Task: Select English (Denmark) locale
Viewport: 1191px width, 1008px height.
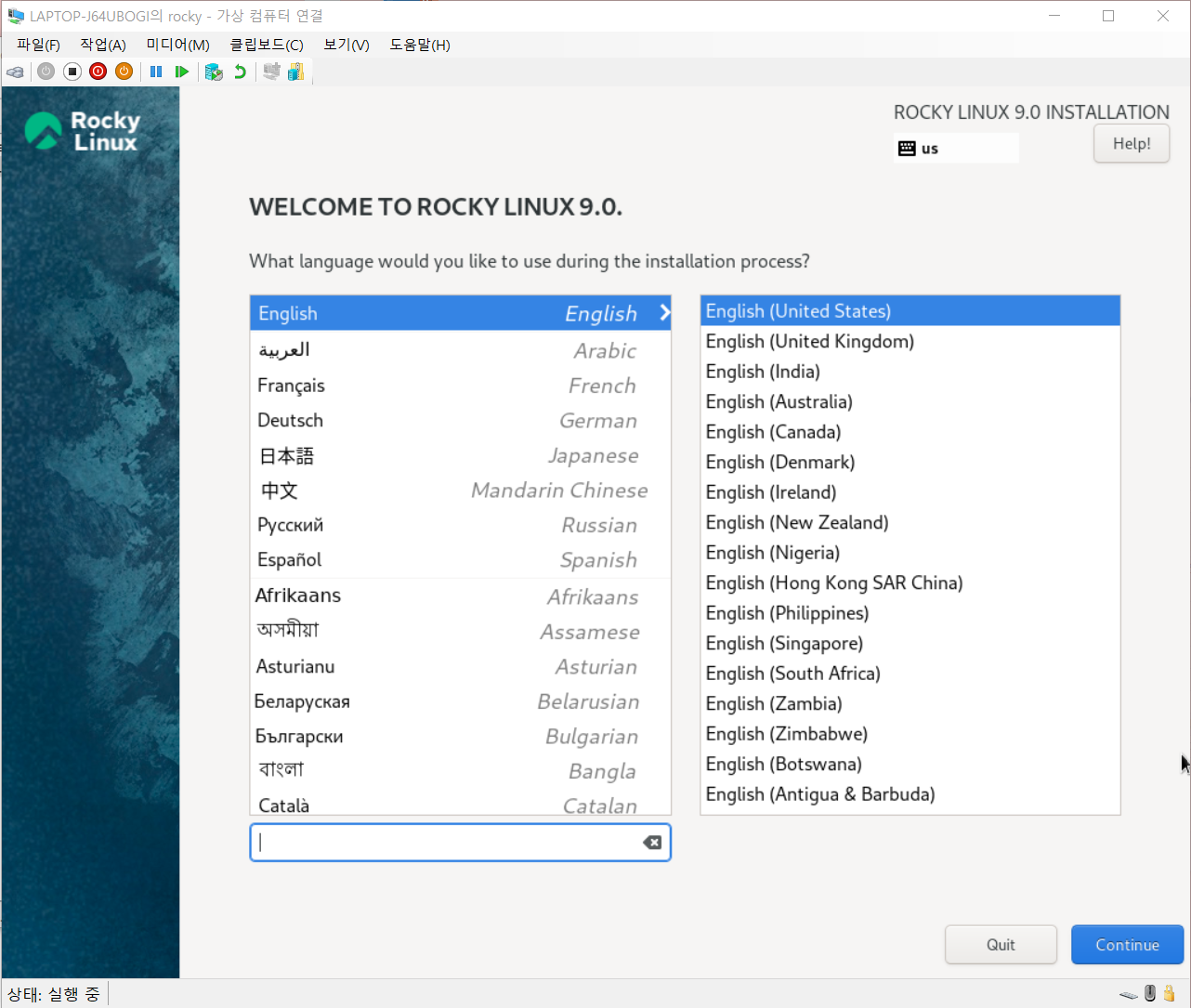Action: (910, 462)
